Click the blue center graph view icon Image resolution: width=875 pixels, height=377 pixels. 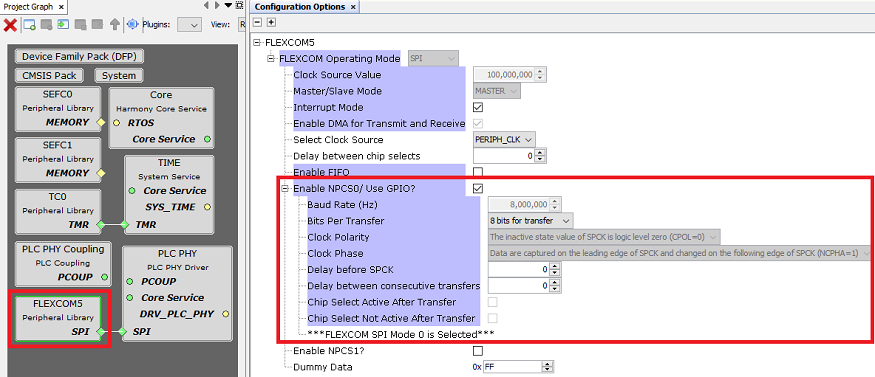pos(132,25)
